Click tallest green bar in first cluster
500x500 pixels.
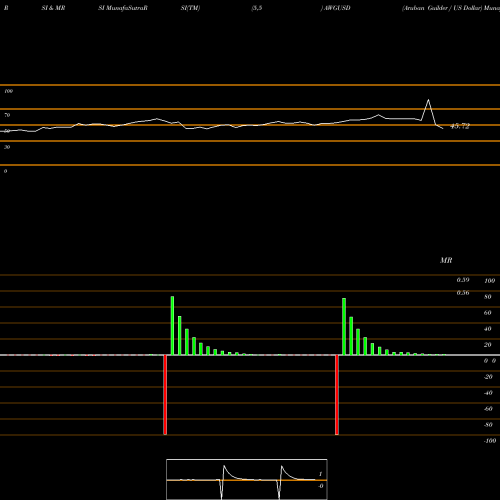(x=172, y=326)
